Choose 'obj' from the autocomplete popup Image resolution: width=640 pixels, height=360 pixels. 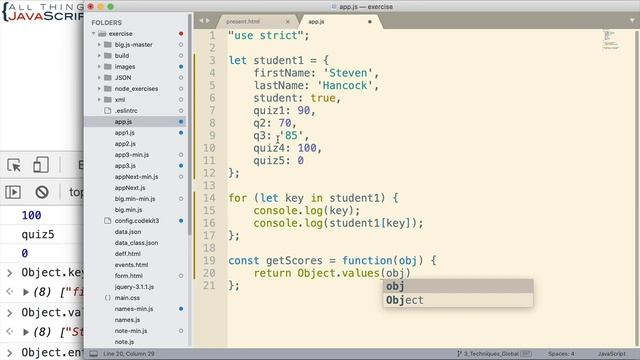[x=458, y=286]
